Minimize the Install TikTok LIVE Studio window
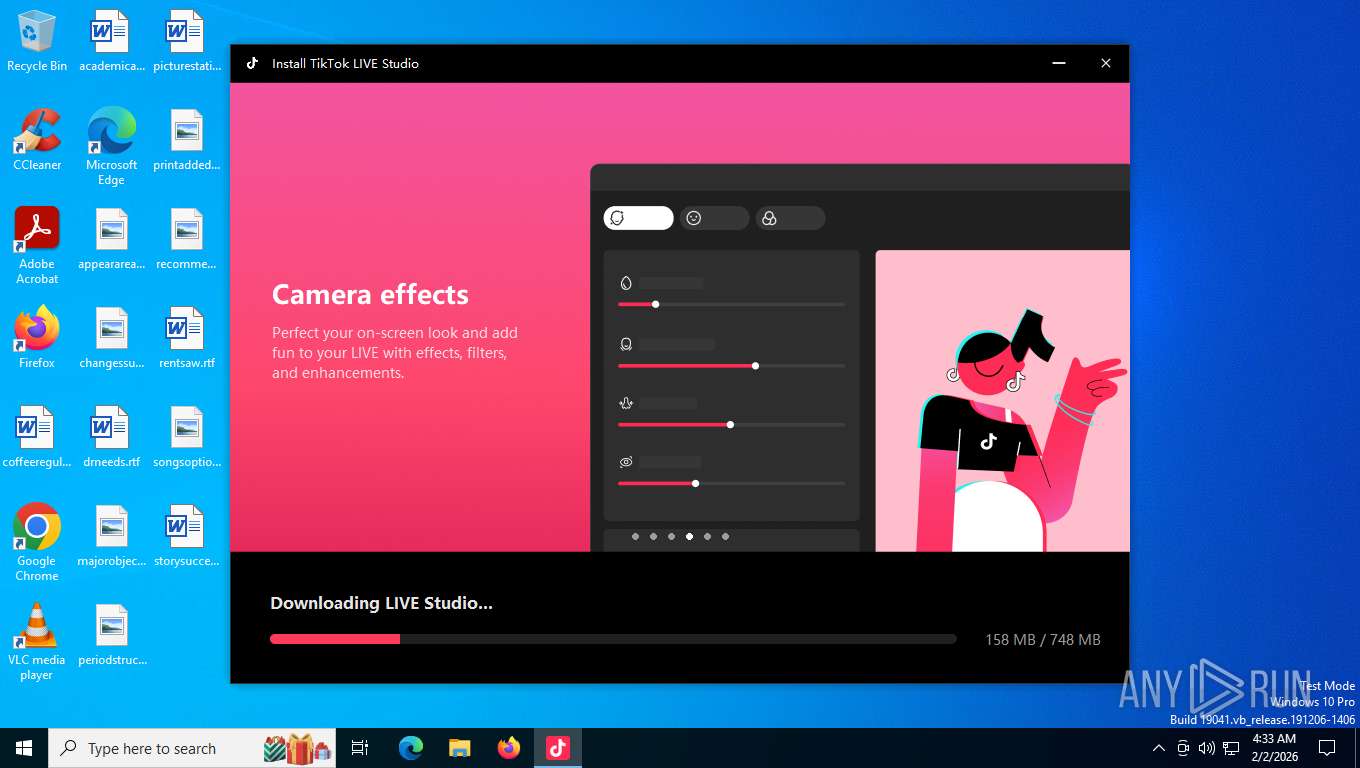Screen dimensions: 1360x768 pos(1059,63)
